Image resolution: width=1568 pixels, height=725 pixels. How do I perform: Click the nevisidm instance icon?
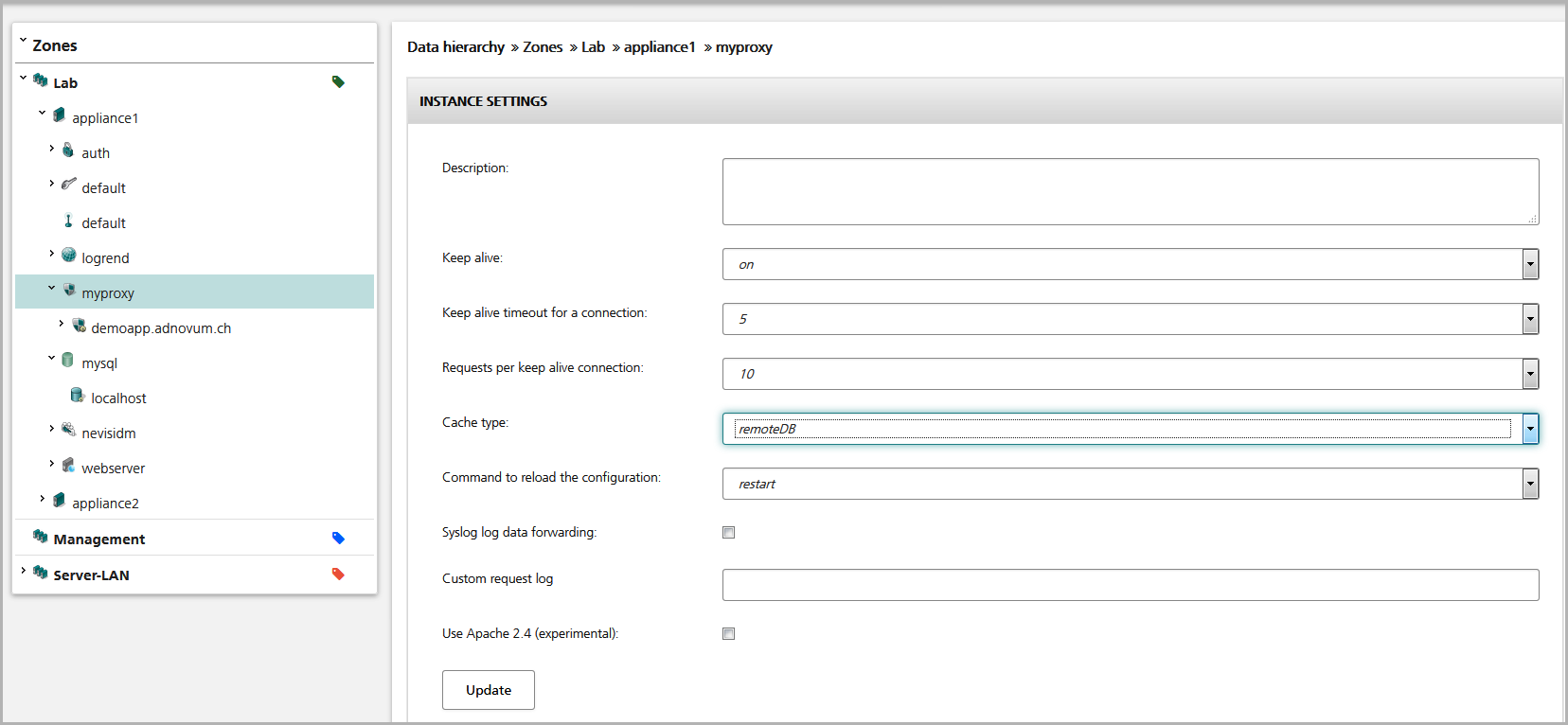[x=68, y=430]
